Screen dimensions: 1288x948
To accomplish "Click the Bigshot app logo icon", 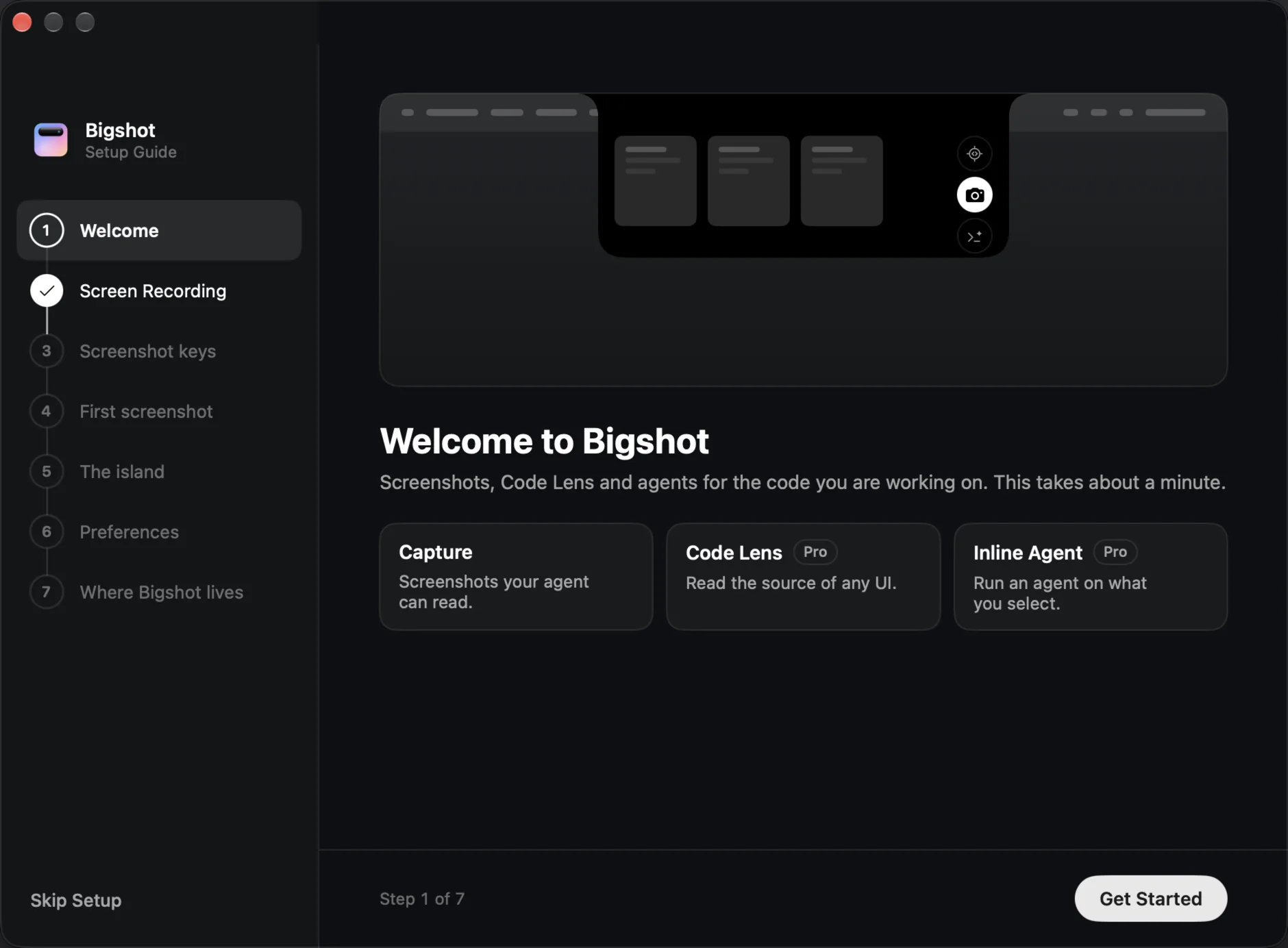I will tap(51, 140).
